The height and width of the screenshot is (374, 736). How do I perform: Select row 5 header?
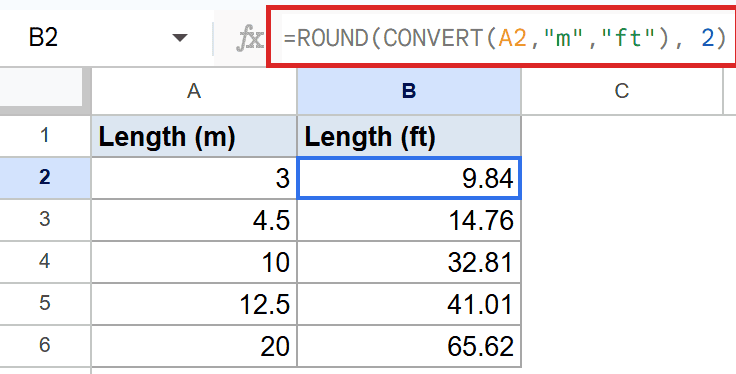(45, 303)
